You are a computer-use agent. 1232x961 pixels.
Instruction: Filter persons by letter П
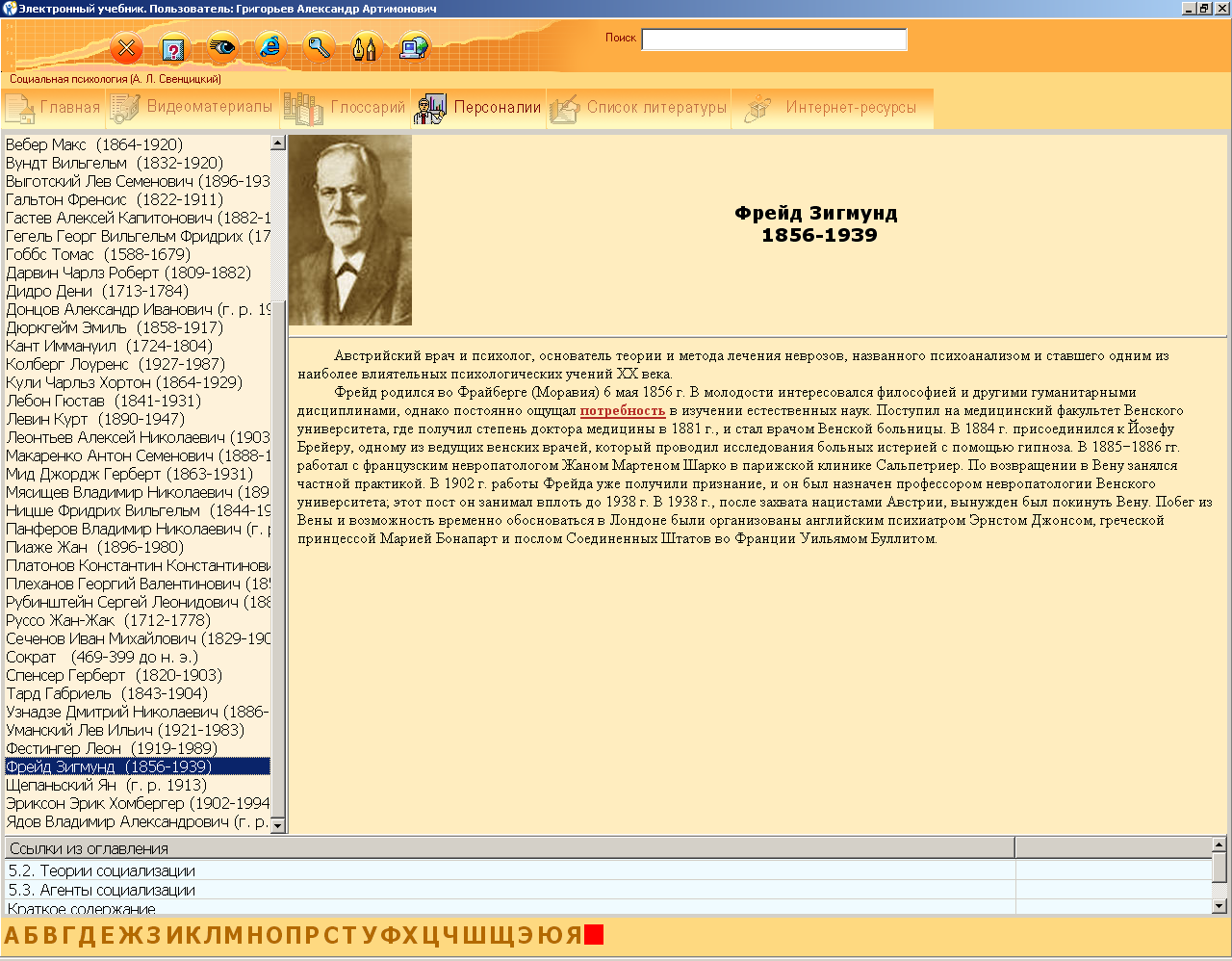[x=293, y=935]
